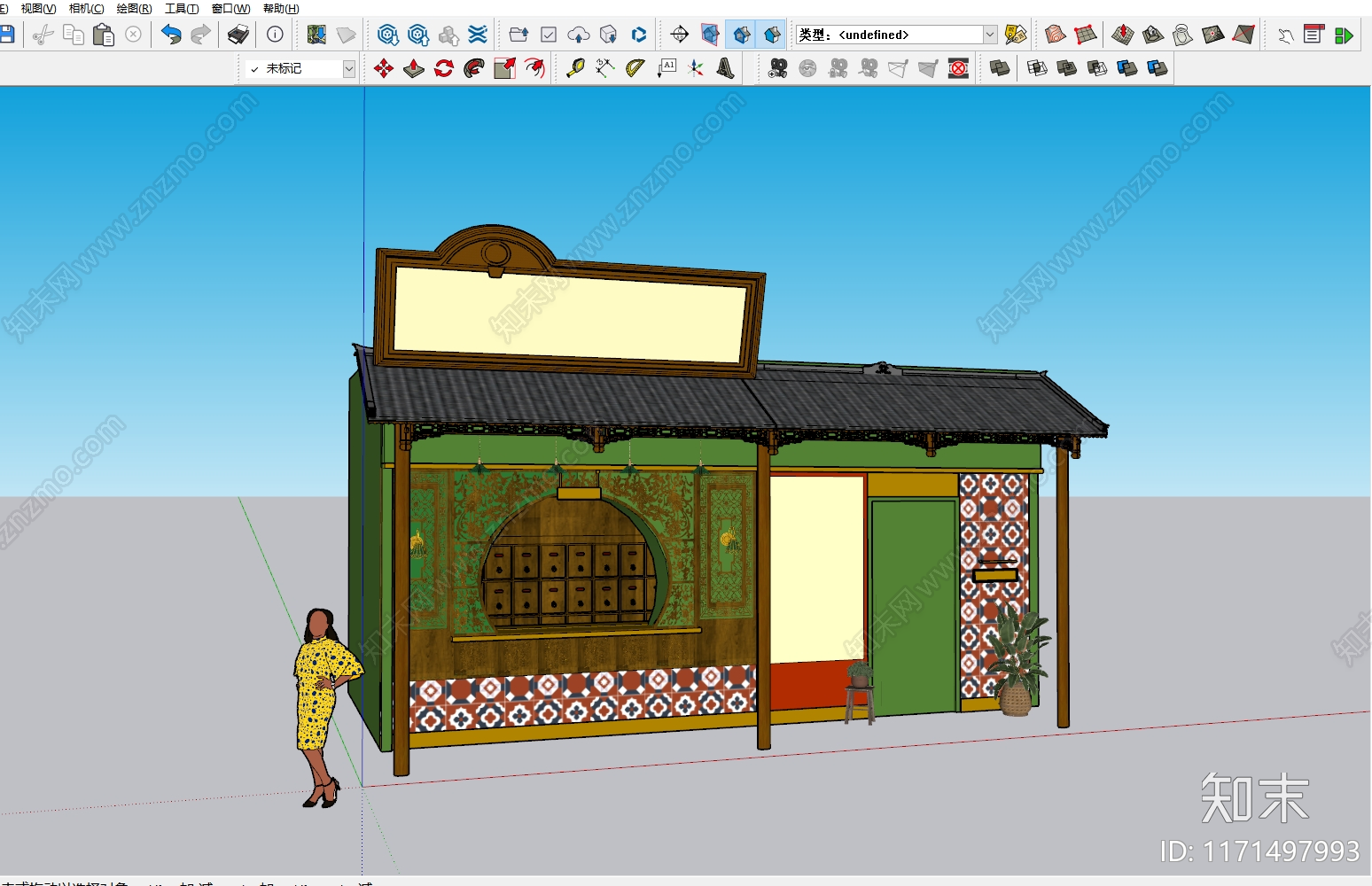Open the Component Attributes green icon
Image resolution: width=1372 pixels, height=886 pixels.
tap(1344, 35)
